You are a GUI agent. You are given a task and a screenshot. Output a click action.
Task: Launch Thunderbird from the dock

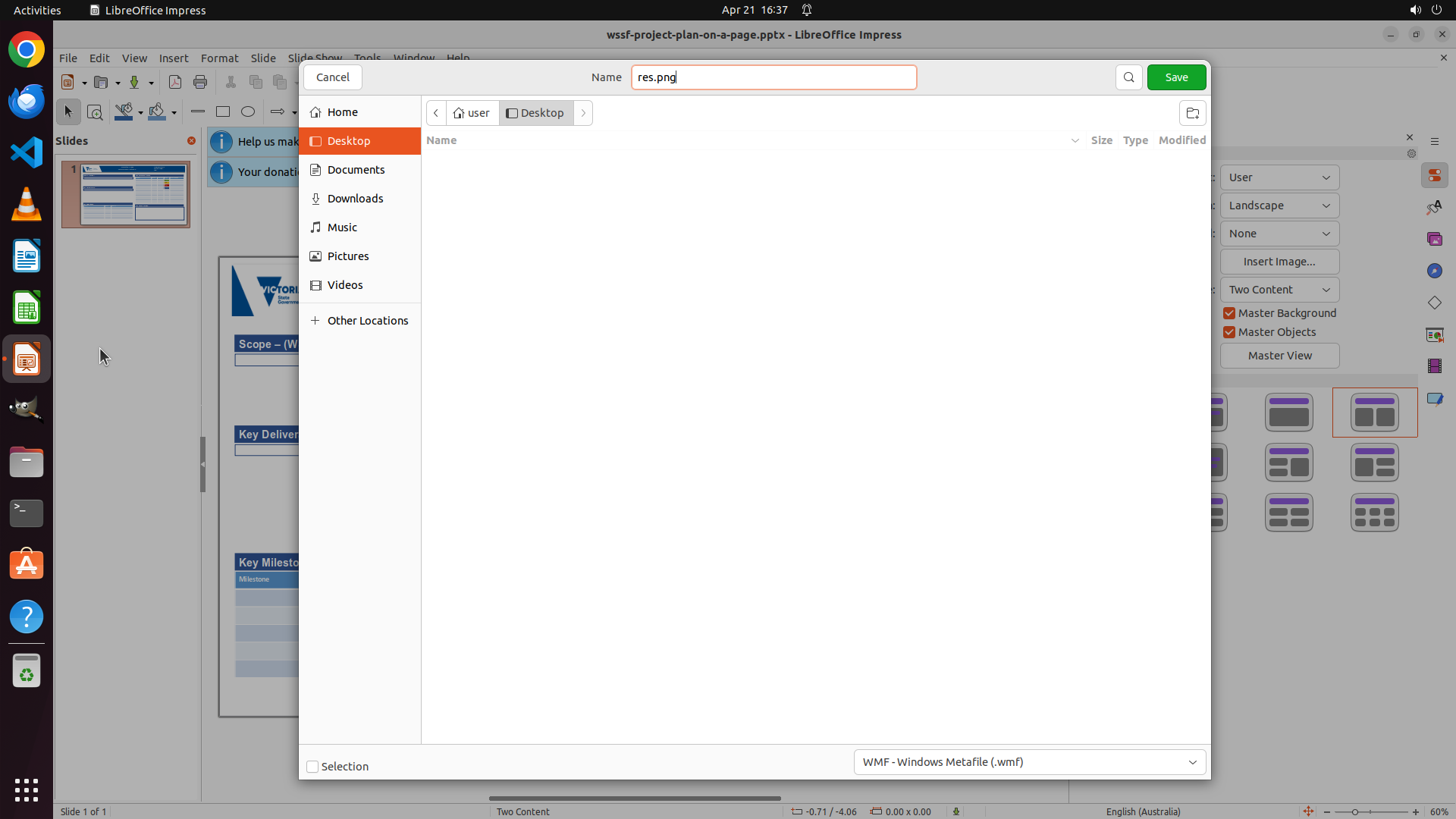pyautogui.click(x=27, y=101)
